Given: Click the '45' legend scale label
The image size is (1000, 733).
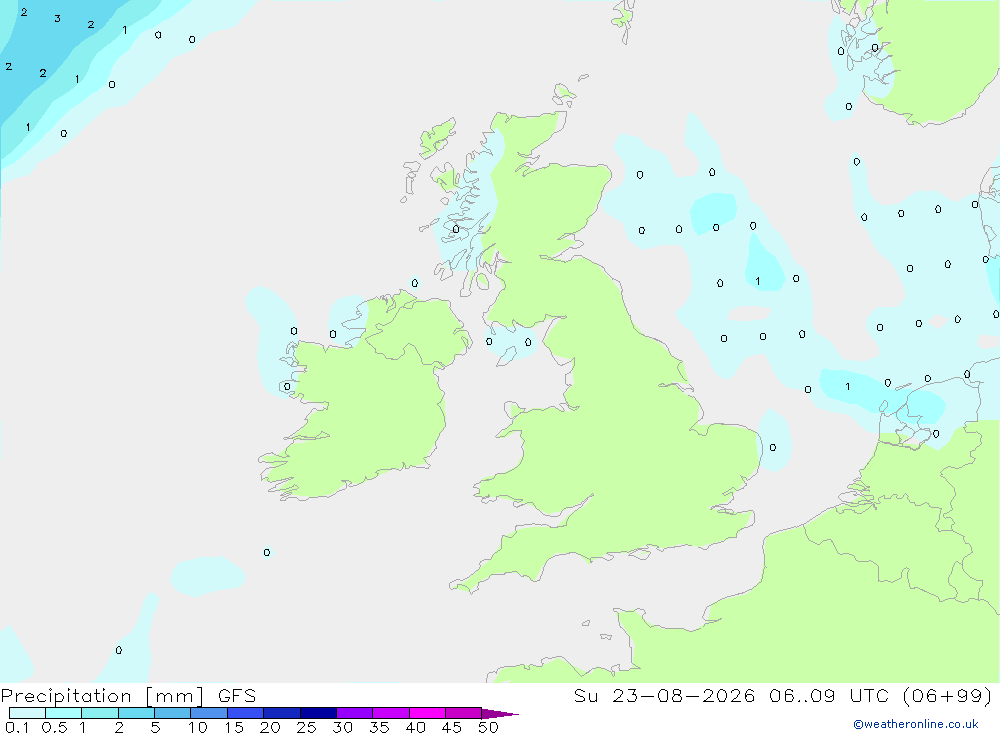Looking at the screenshot, I should pos(452,727).
